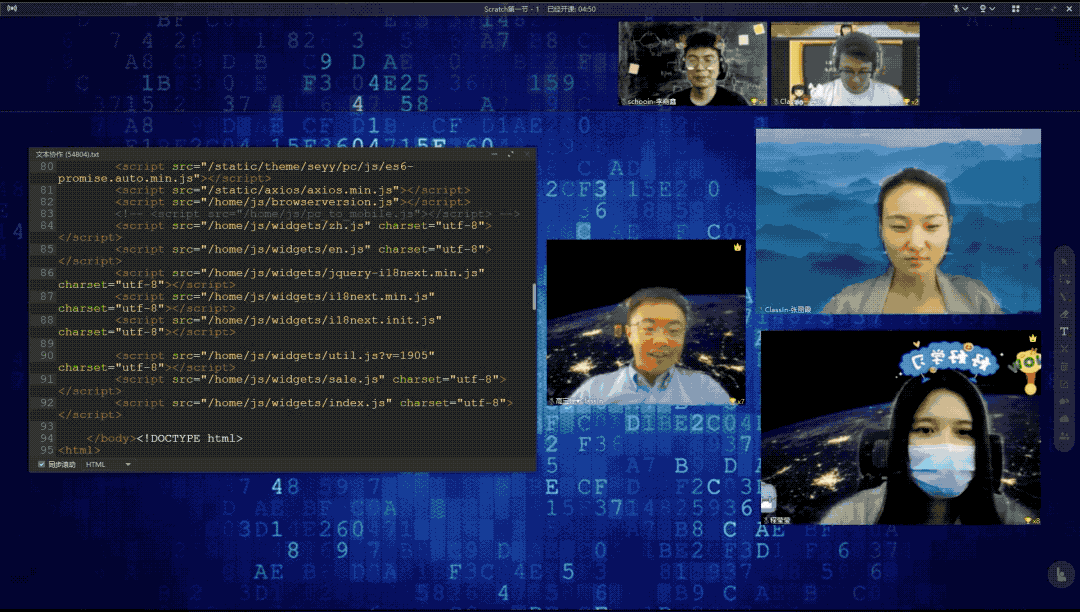Click the axios.min.js script line 81

293,190
